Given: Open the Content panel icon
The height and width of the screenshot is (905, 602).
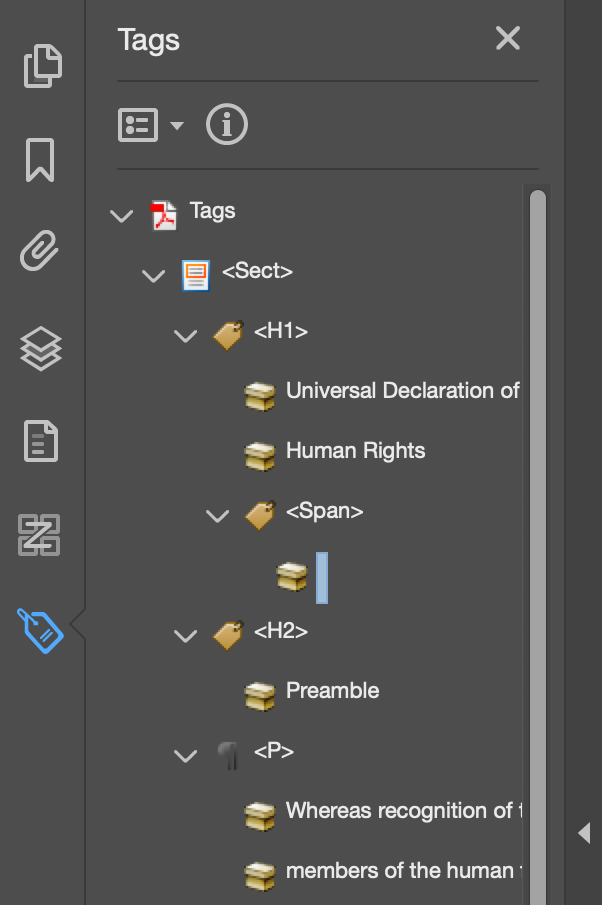Looking at the screenshot, I should 41,441.
